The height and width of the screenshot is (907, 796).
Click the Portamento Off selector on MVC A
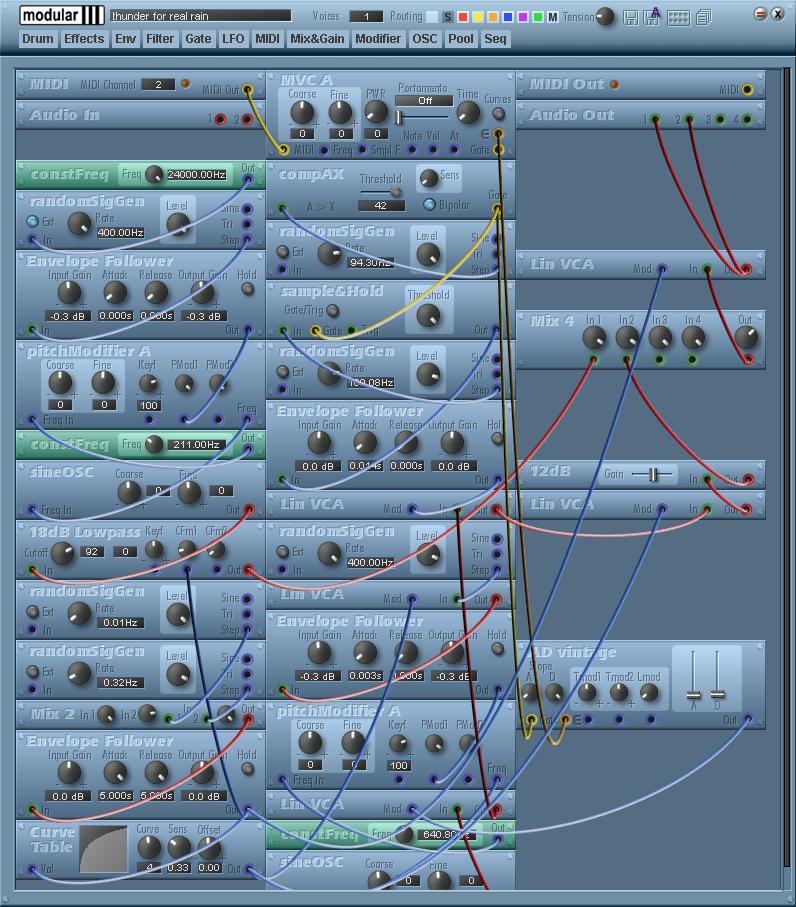point(424,101)
